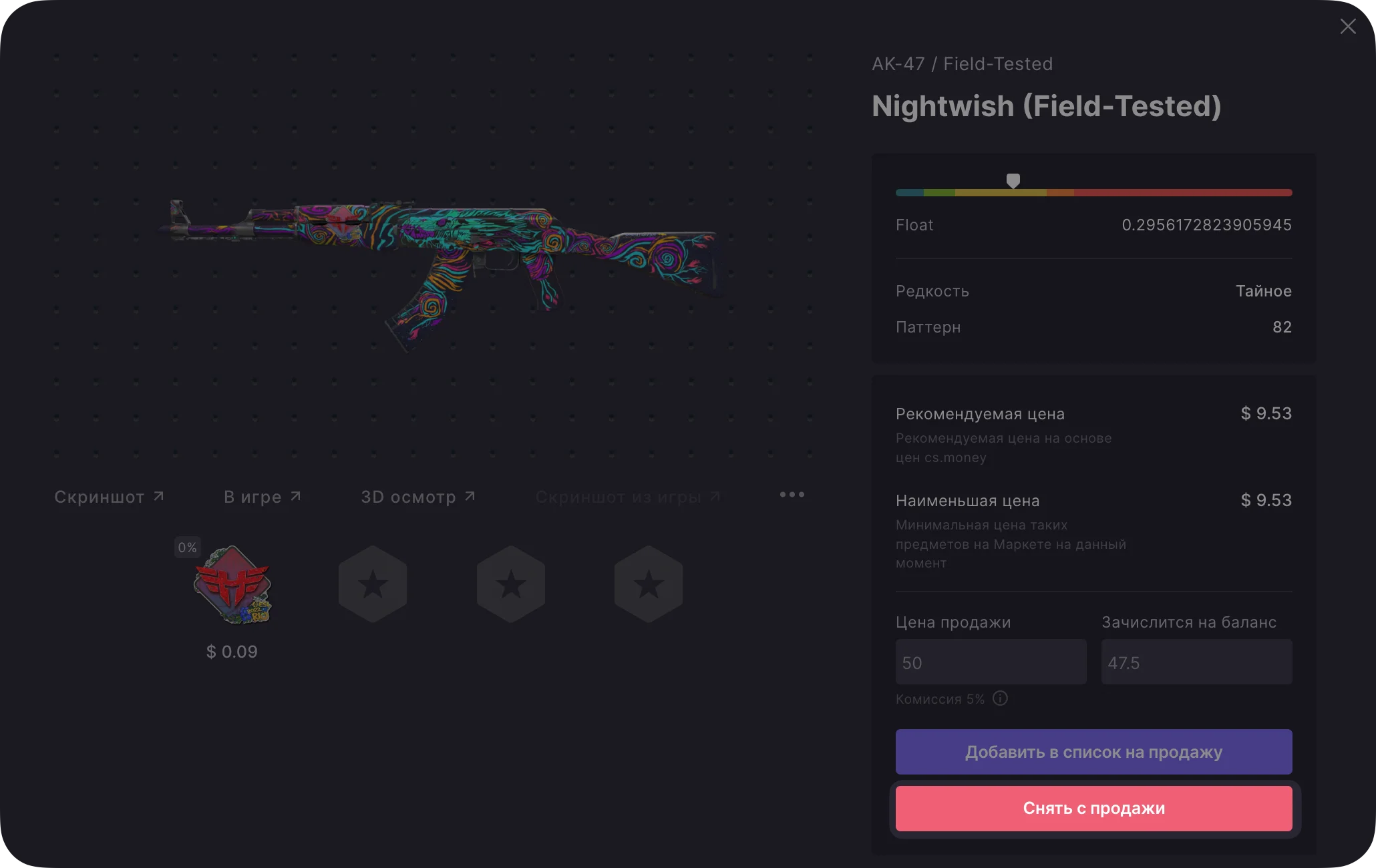The width and height of the screenshot is (1376, 868).
Task: Click the Зачислится на баланс field
Action: click(1196, 662)
